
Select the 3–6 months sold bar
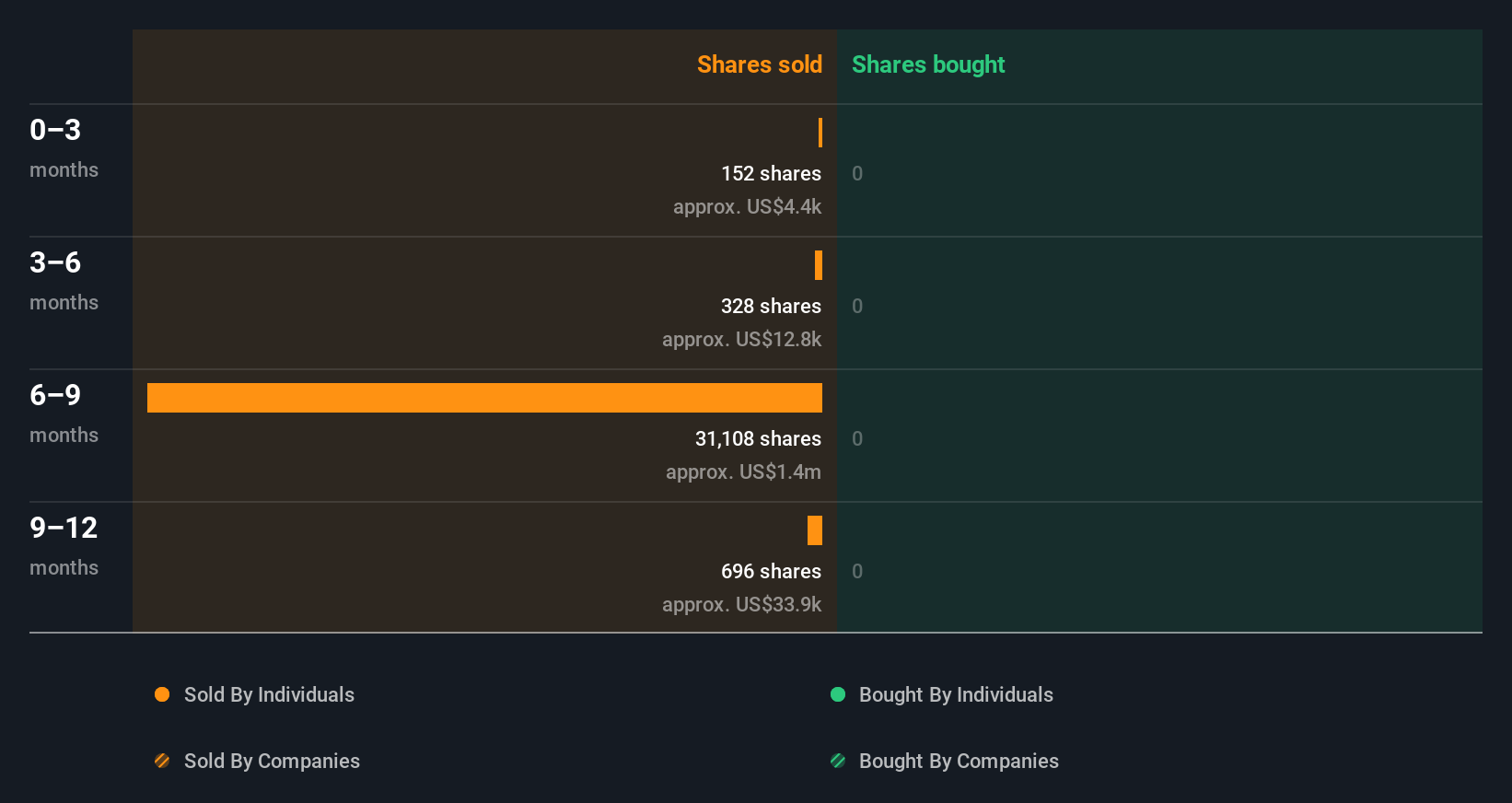pyautogui.click(x=819, y=265)
